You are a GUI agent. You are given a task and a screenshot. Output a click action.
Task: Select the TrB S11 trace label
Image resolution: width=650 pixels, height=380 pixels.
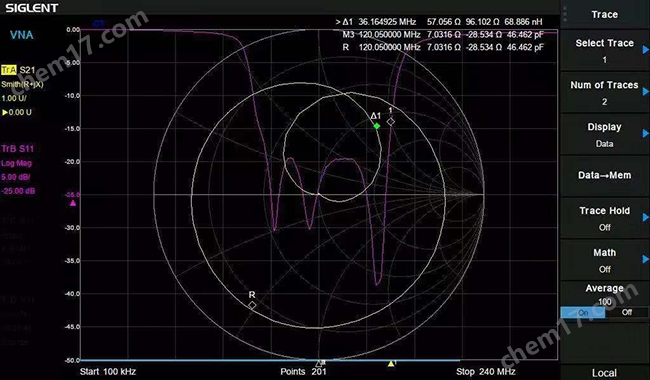pos(18,148)
